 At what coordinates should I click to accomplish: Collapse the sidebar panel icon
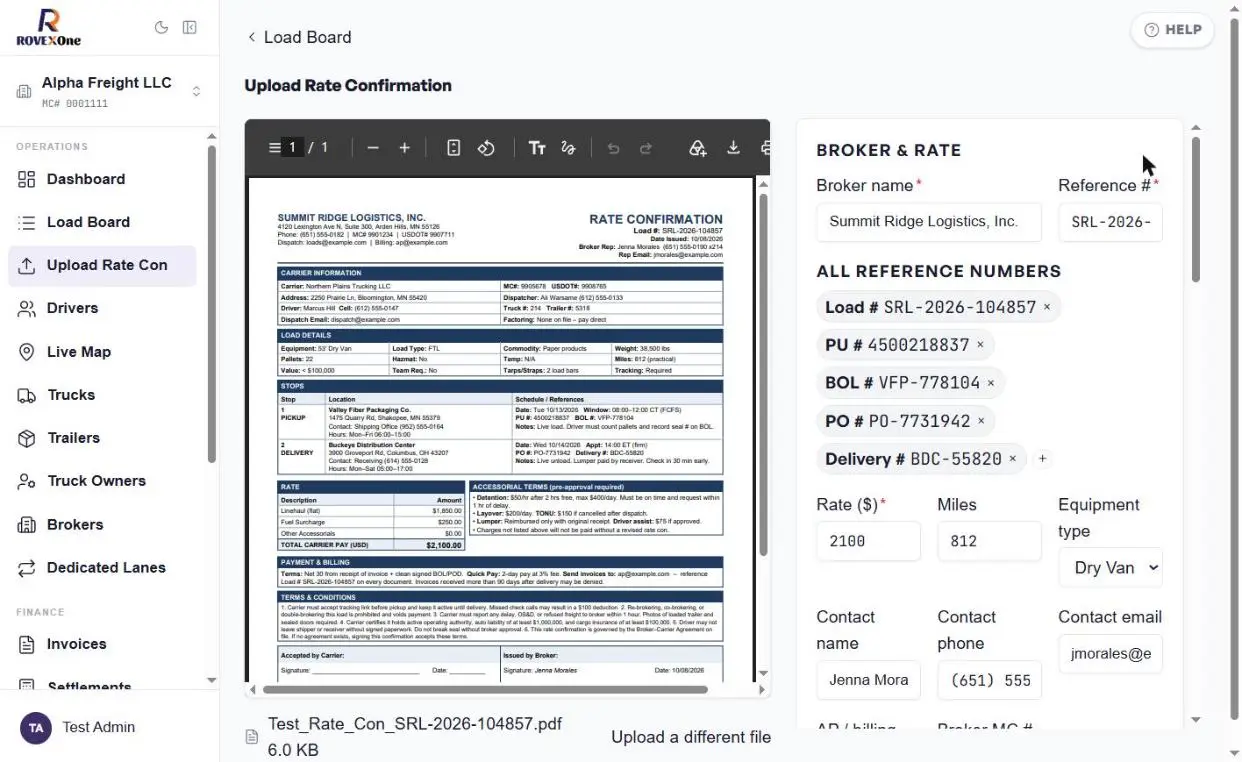(x=189, y=28)
